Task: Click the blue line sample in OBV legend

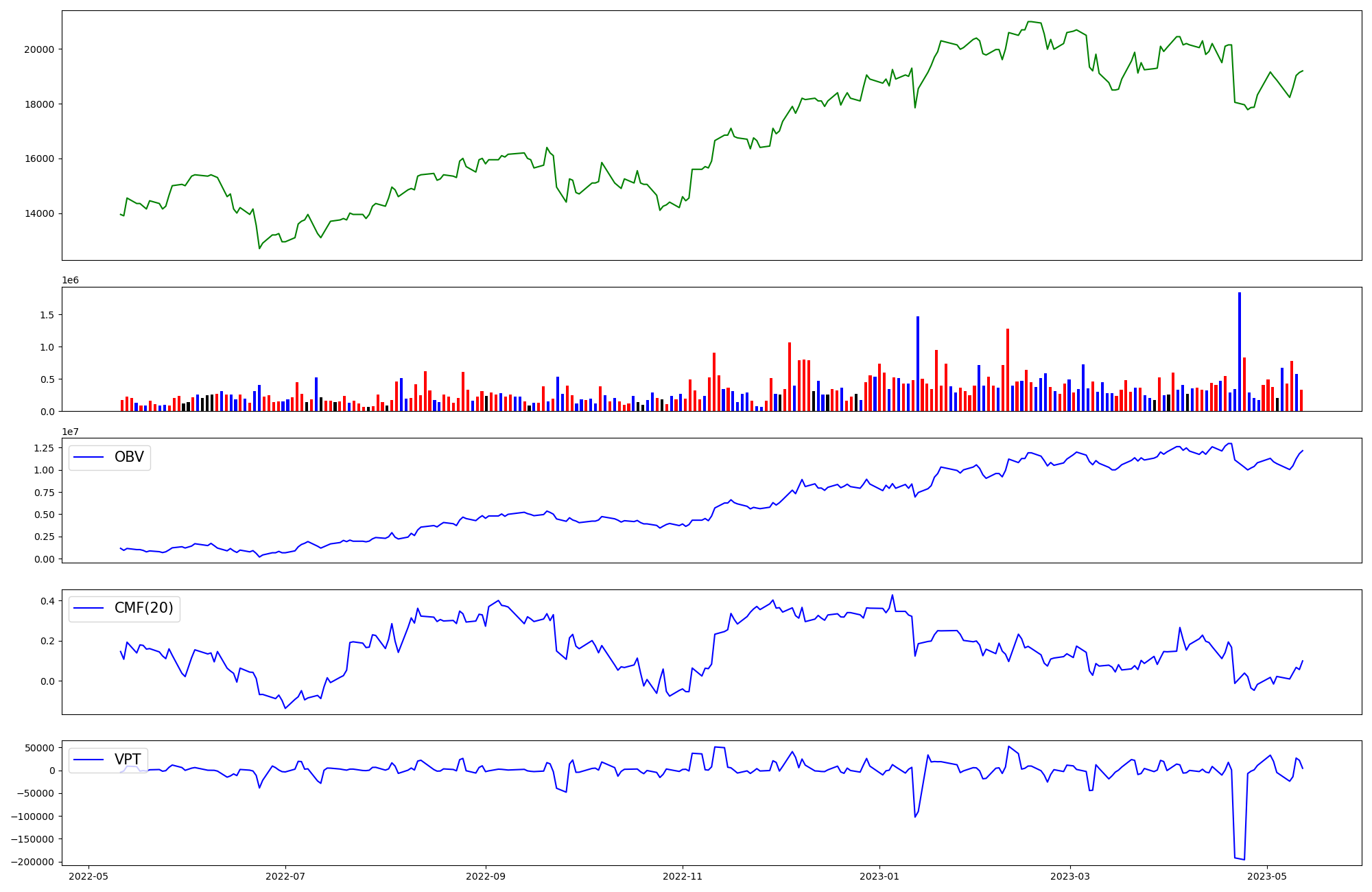Action: (x=88, y=458)
